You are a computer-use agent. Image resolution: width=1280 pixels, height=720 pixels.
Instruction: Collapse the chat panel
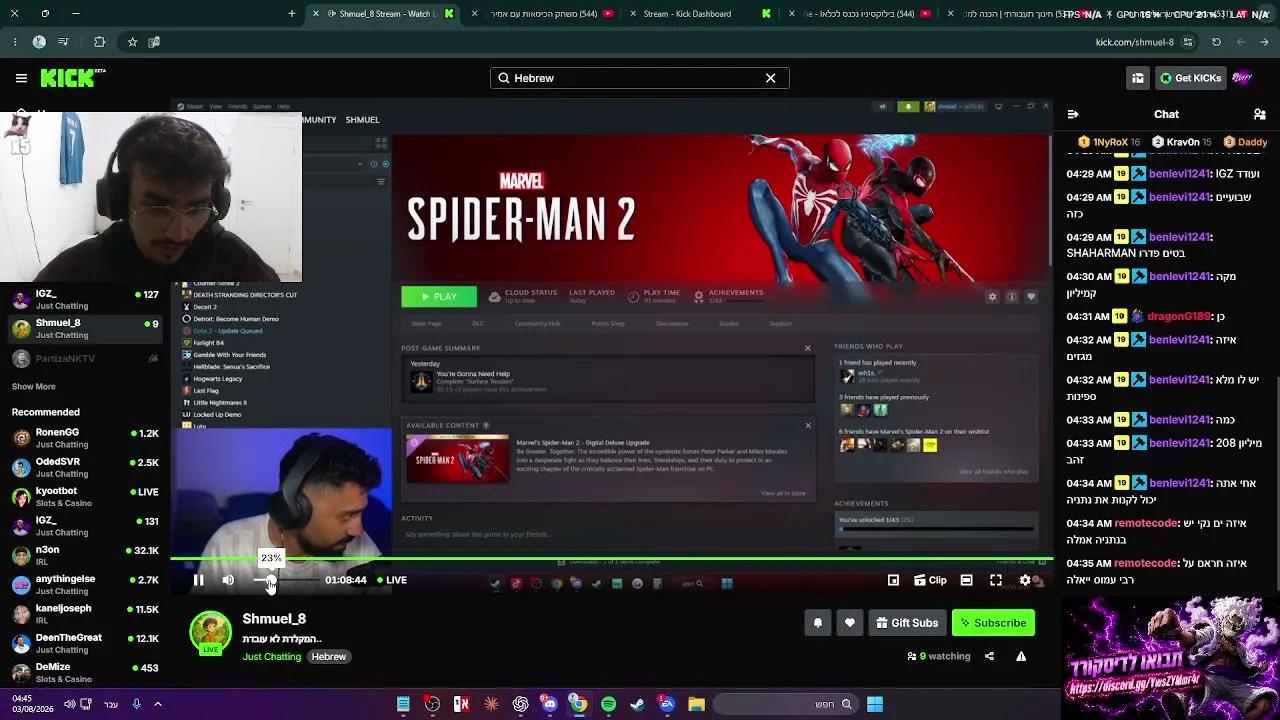pyautogui.click(x=1072, y=115)
